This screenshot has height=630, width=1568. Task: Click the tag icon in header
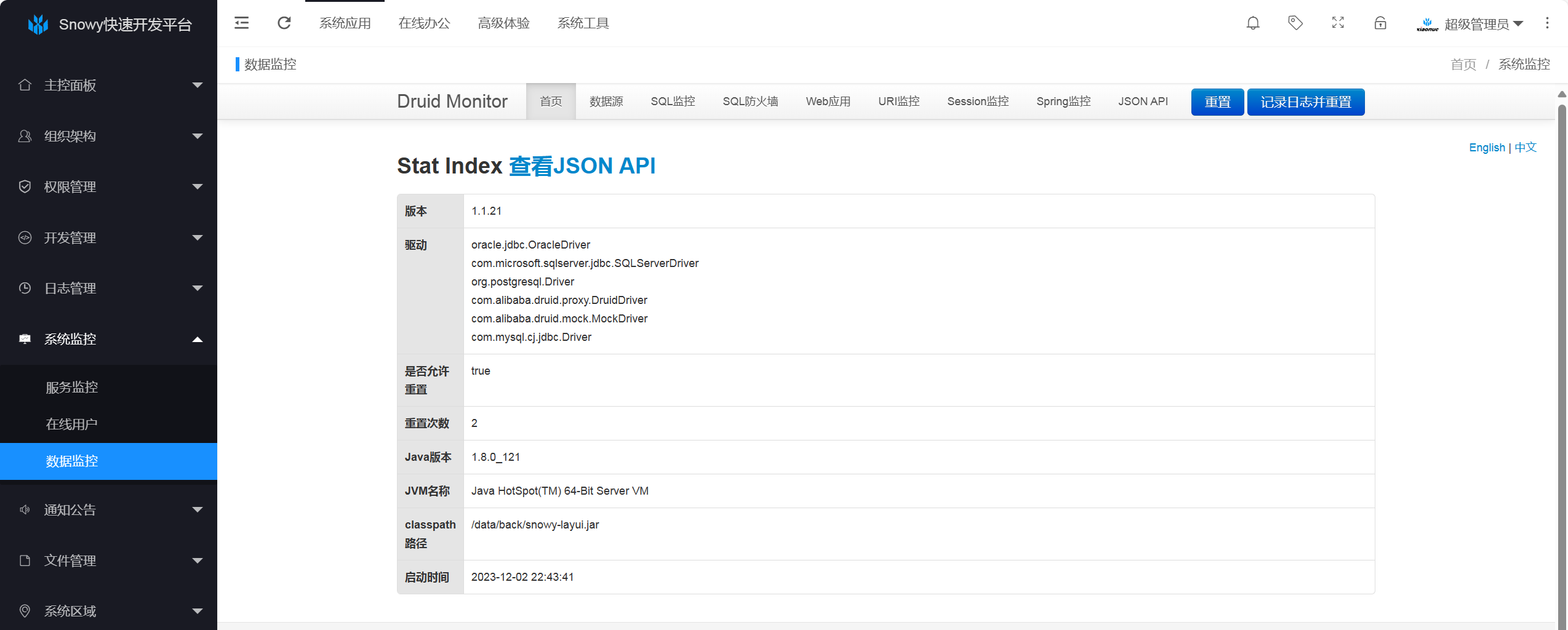tap(1295, 23)
